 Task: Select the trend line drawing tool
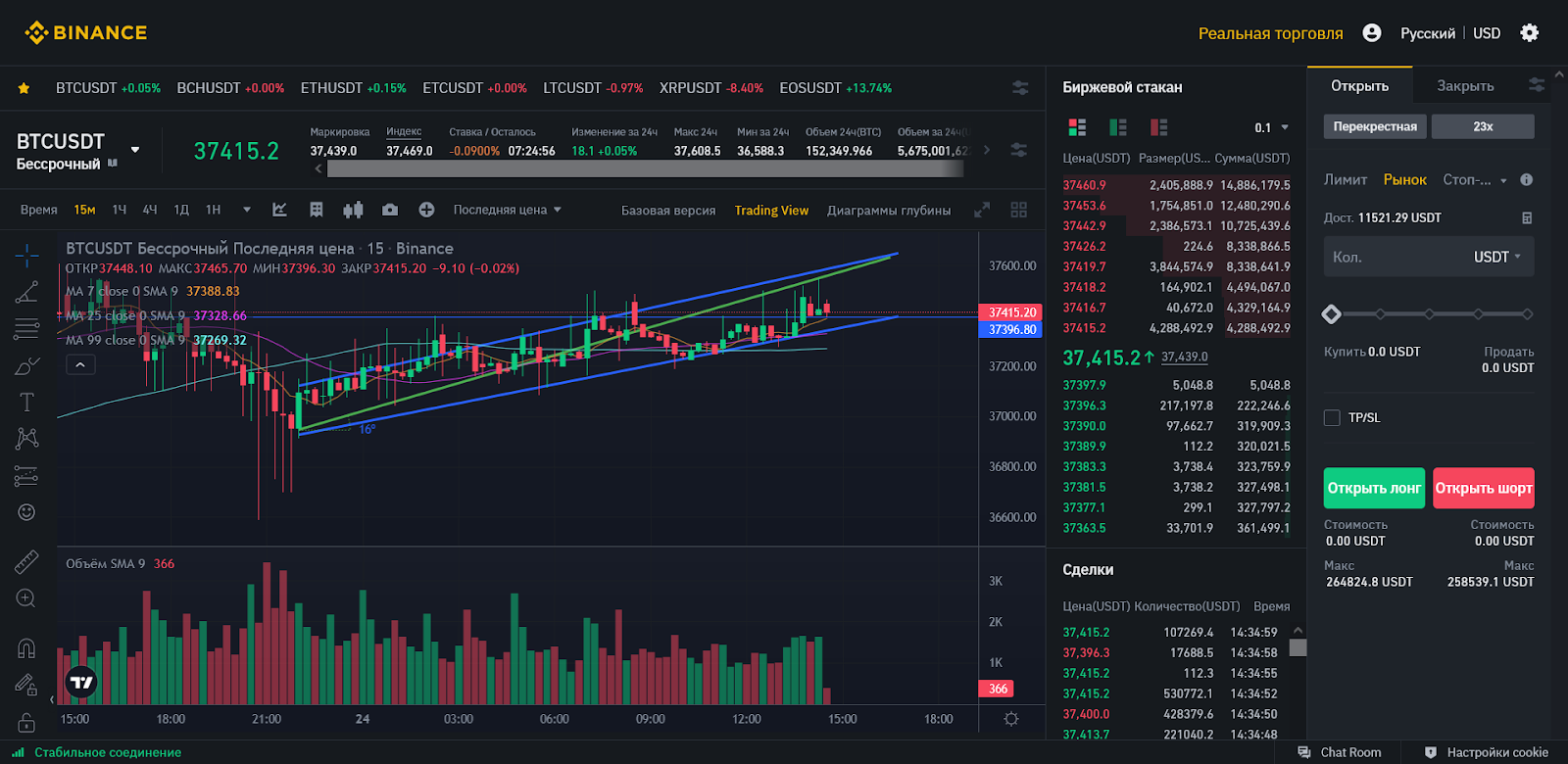(26, 292)
